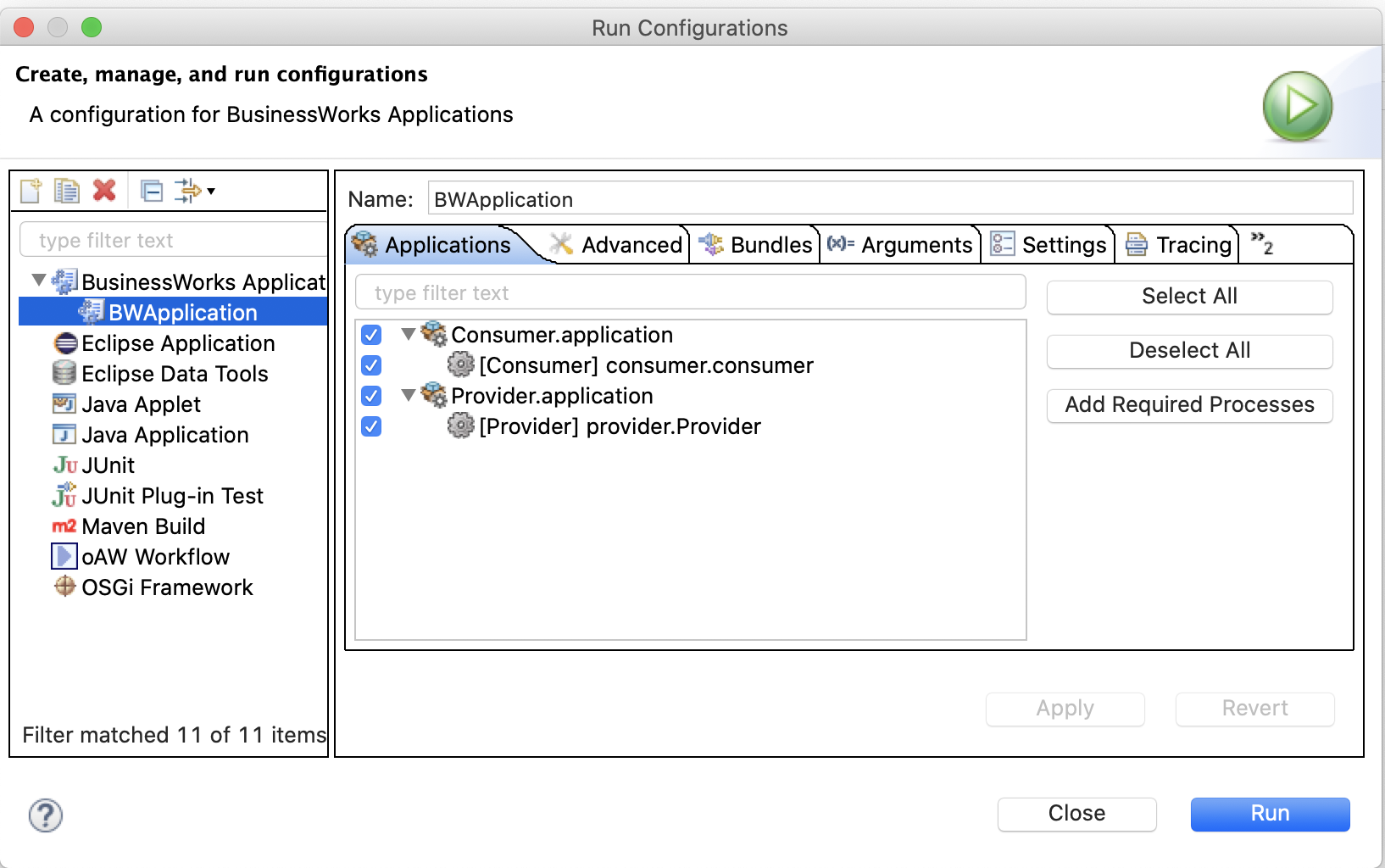Select the BWApplication configuration entry
The height and width of the screenshot is (868, 1385).
[173, 312]
